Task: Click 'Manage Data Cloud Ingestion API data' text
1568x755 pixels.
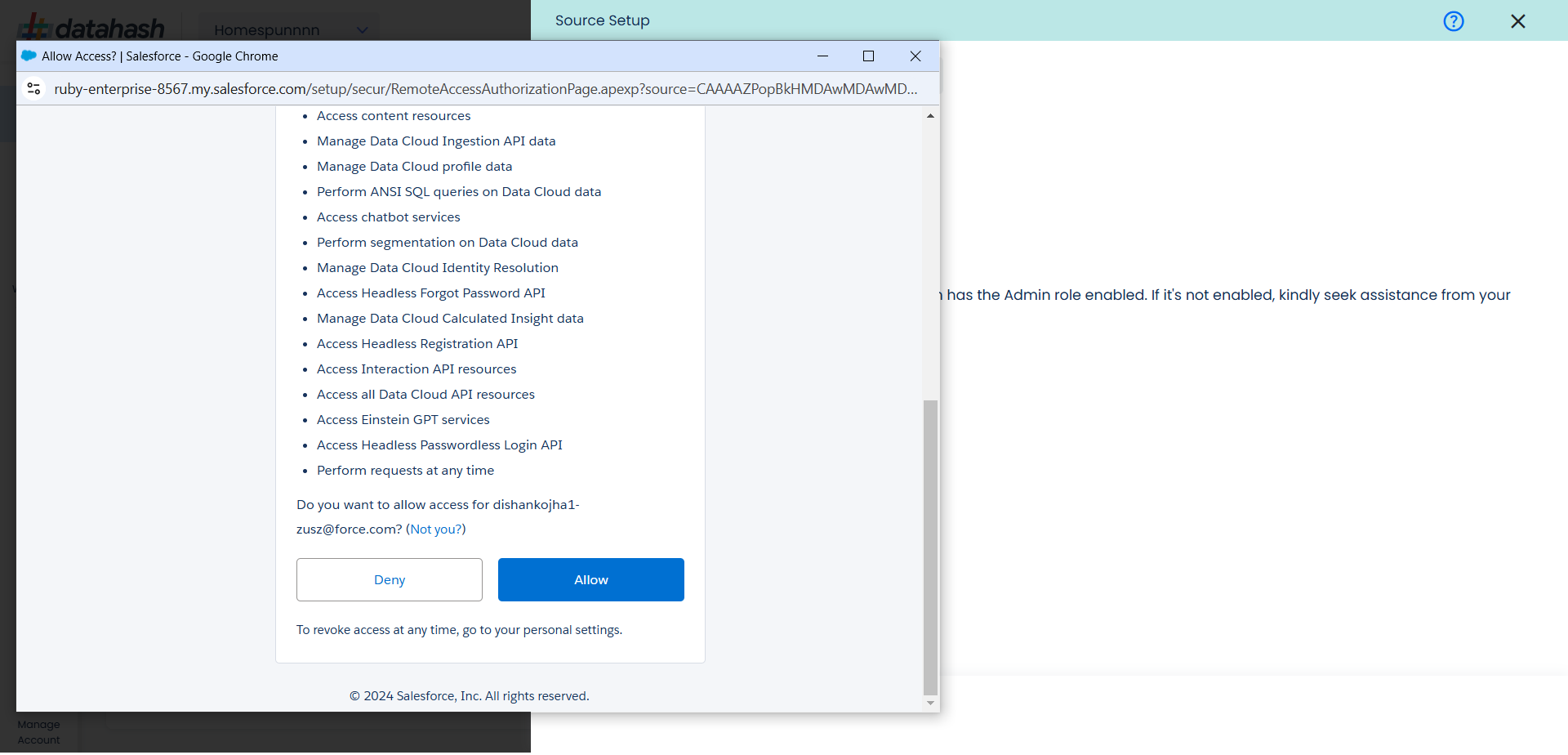Action: click(x=436, y=141)
